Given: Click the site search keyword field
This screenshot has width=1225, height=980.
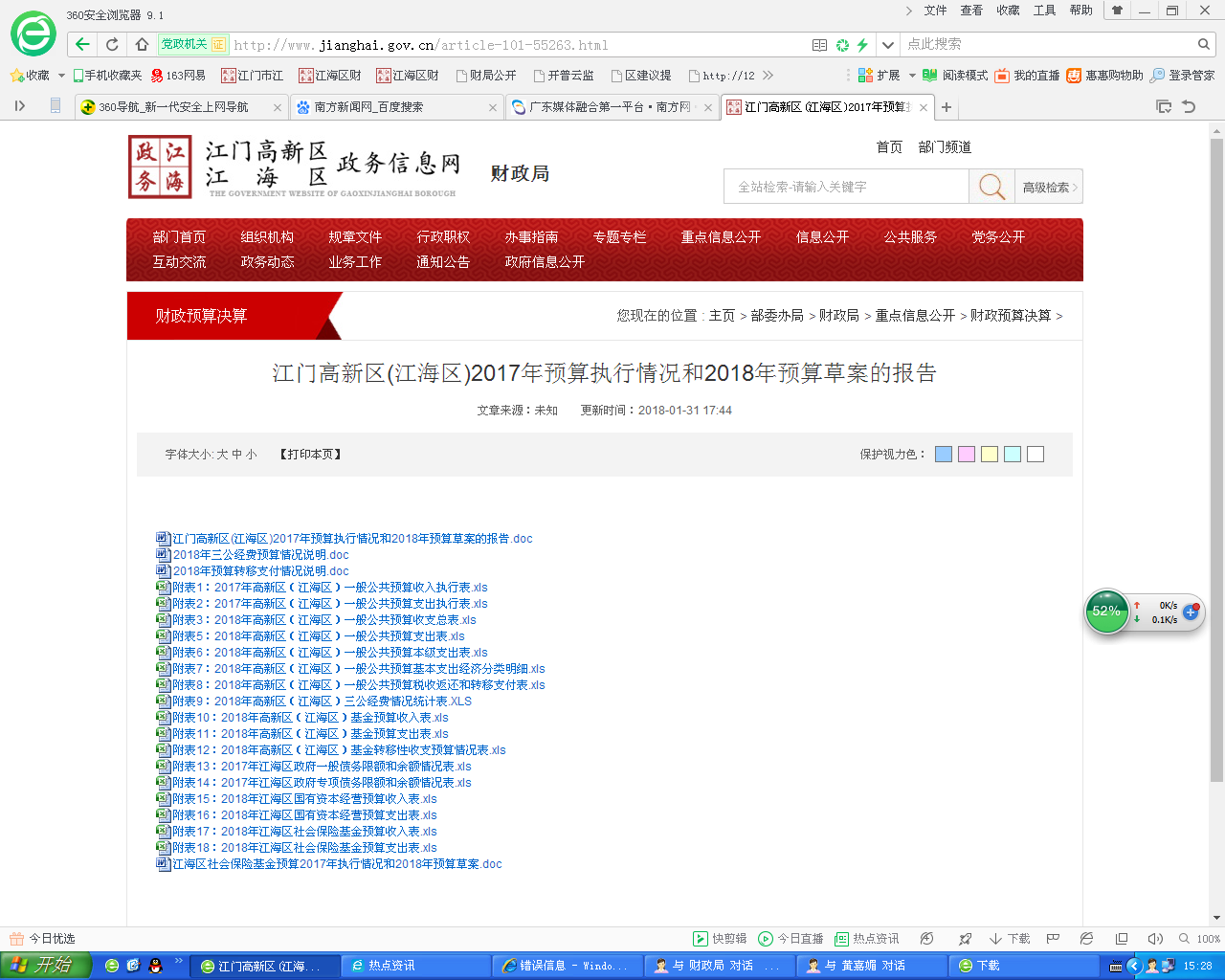Looking at the screenshot, I should click(x=846, y=187).
